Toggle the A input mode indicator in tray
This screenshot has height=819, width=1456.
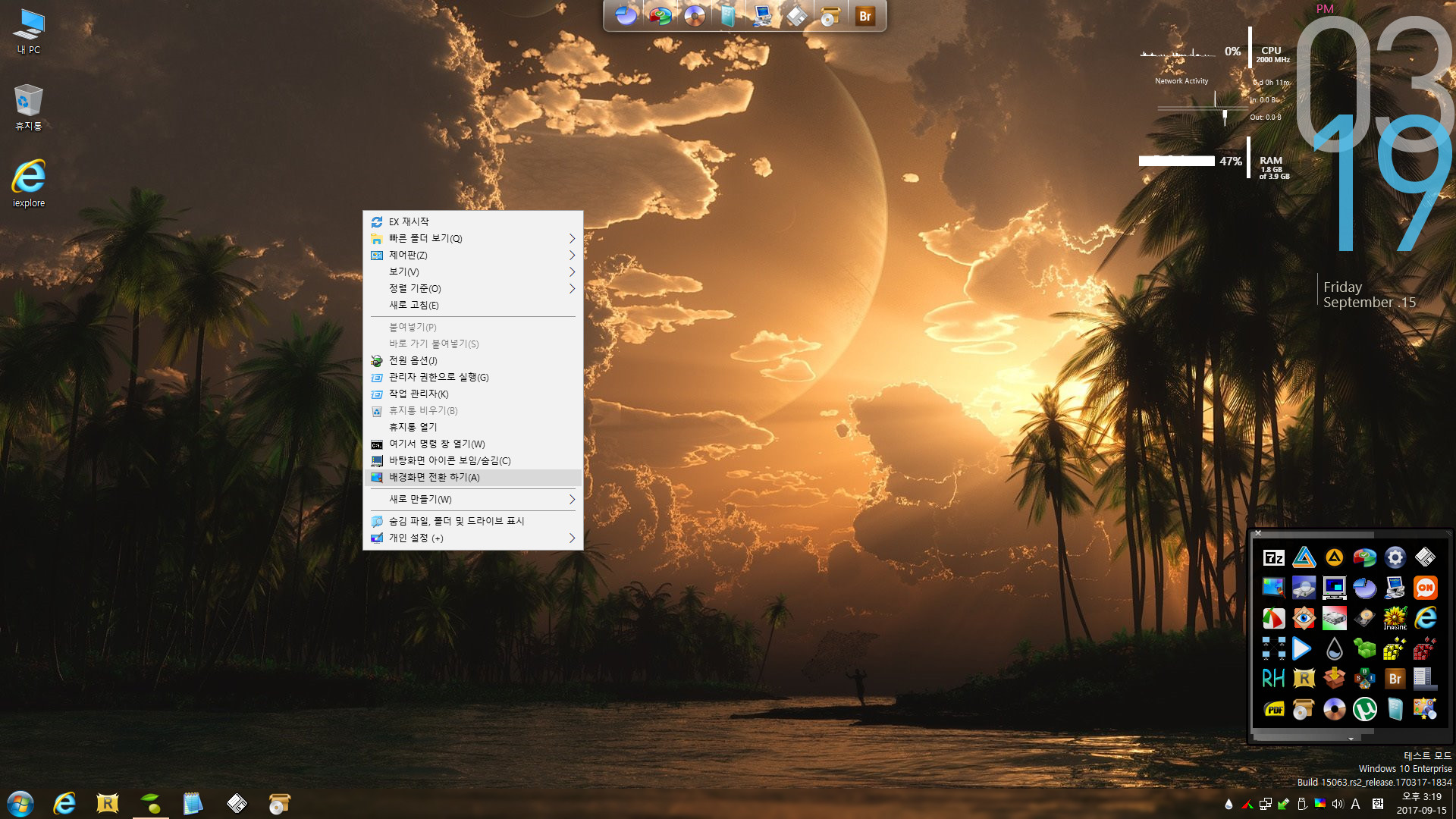(1356, 804)
